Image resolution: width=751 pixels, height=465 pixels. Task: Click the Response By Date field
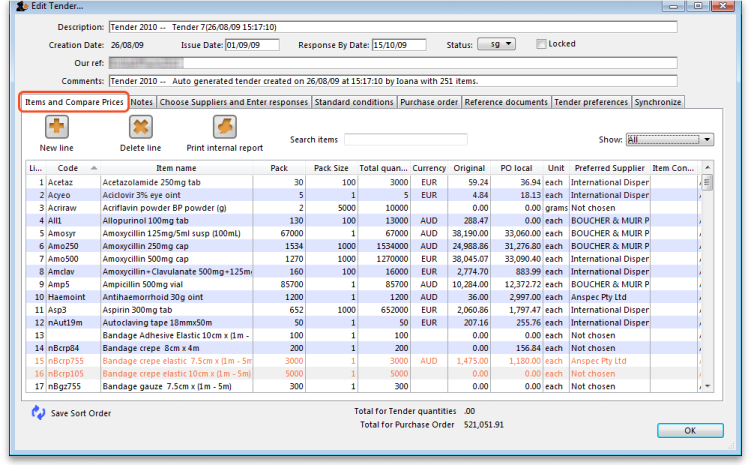pyautogui.click(x=398, y=45)
